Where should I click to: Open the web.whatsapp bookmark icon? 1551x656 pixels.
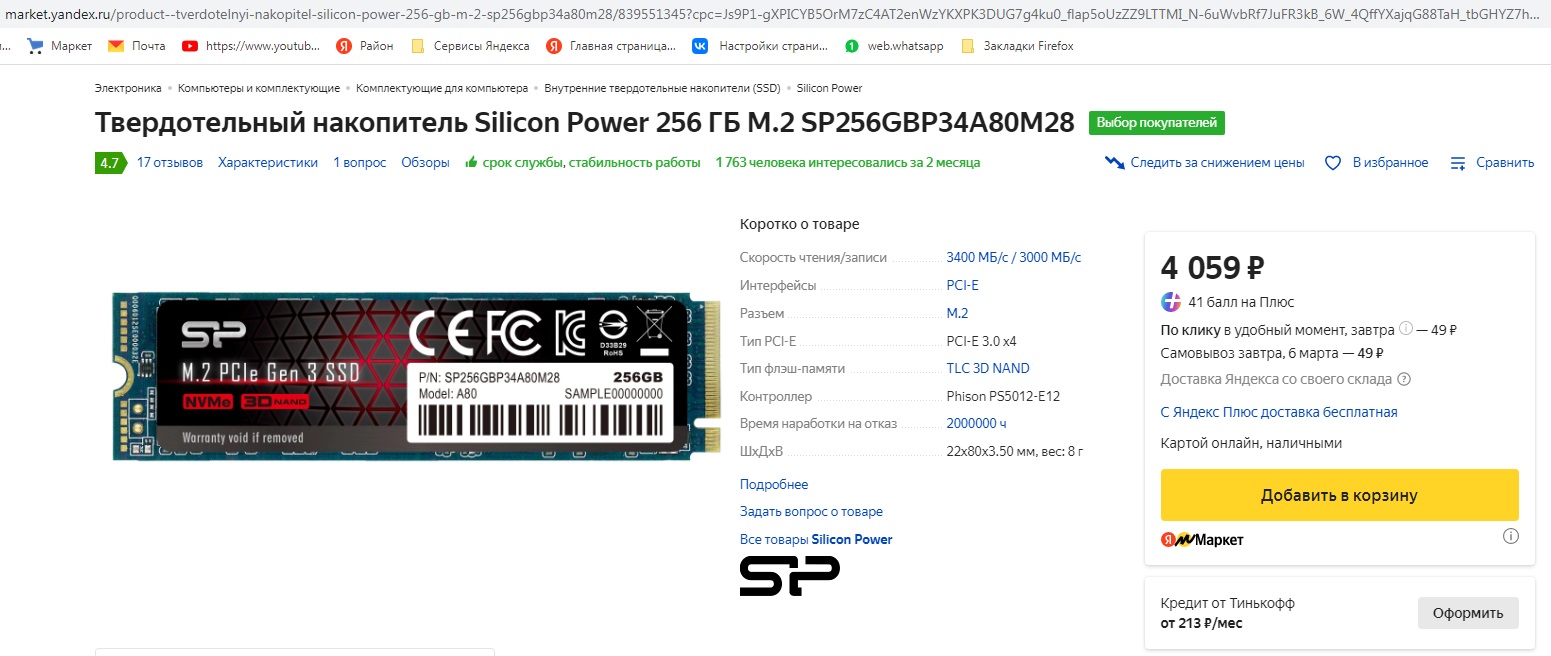851,46
